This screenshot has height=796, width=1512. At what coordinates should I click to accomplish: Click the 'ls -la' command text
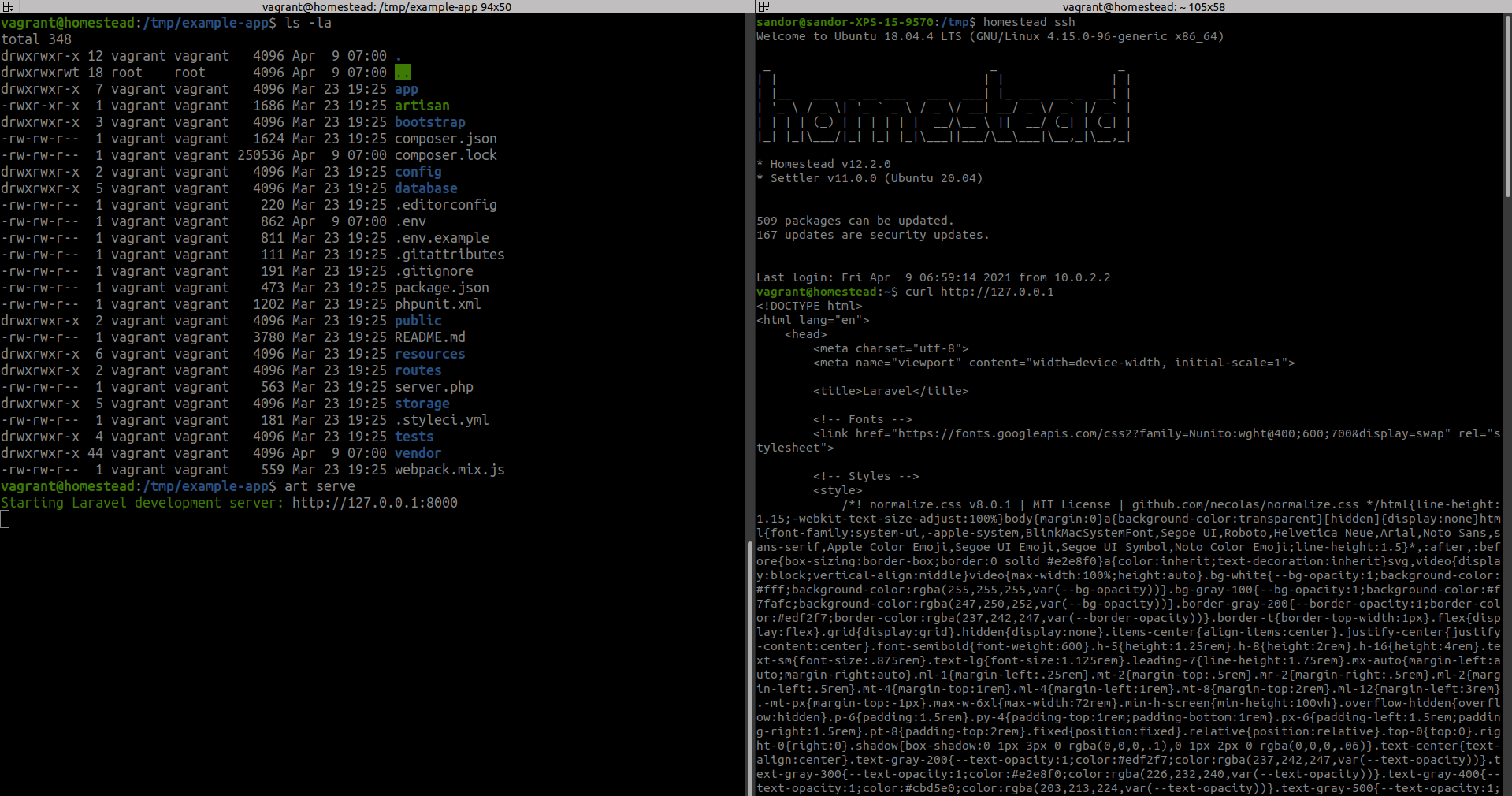coord(308,23)
